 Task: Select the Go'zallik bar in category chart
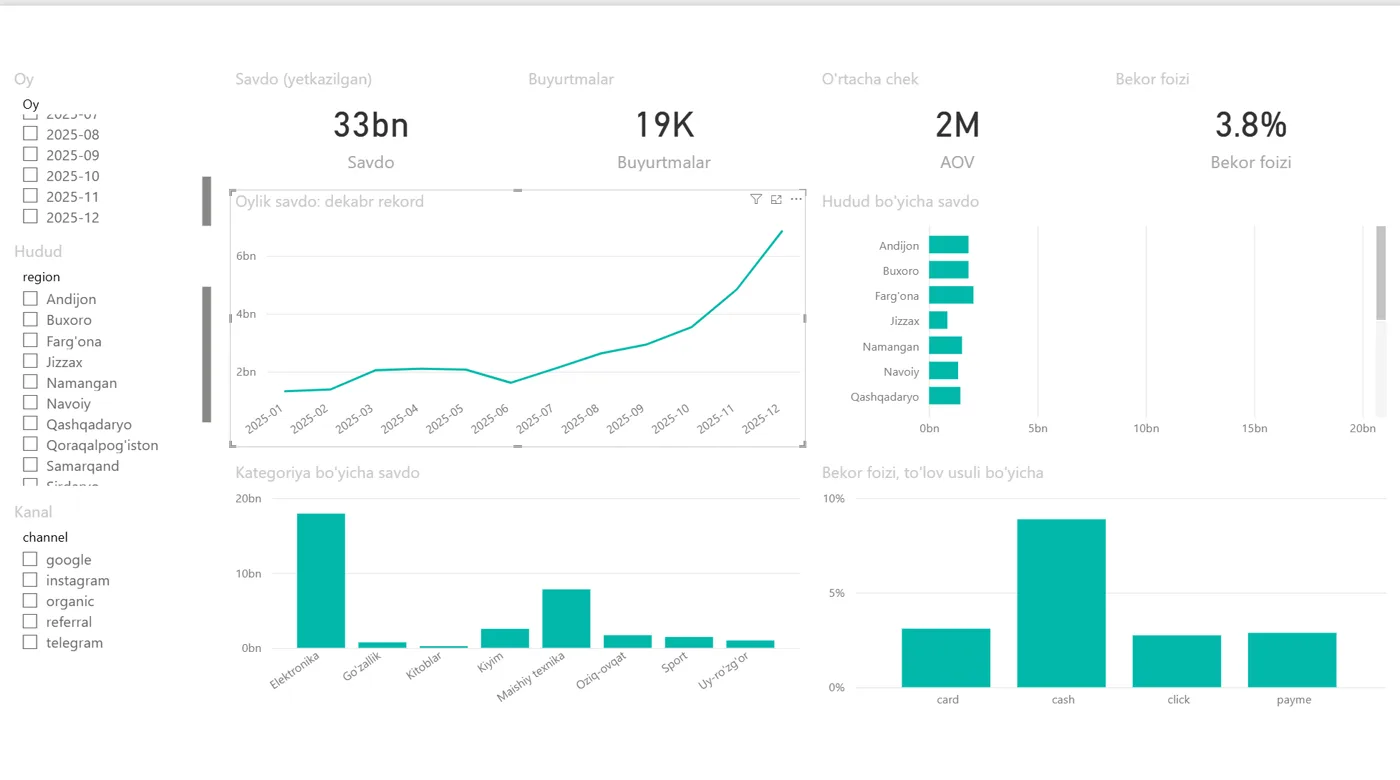[x=382, y=645]
